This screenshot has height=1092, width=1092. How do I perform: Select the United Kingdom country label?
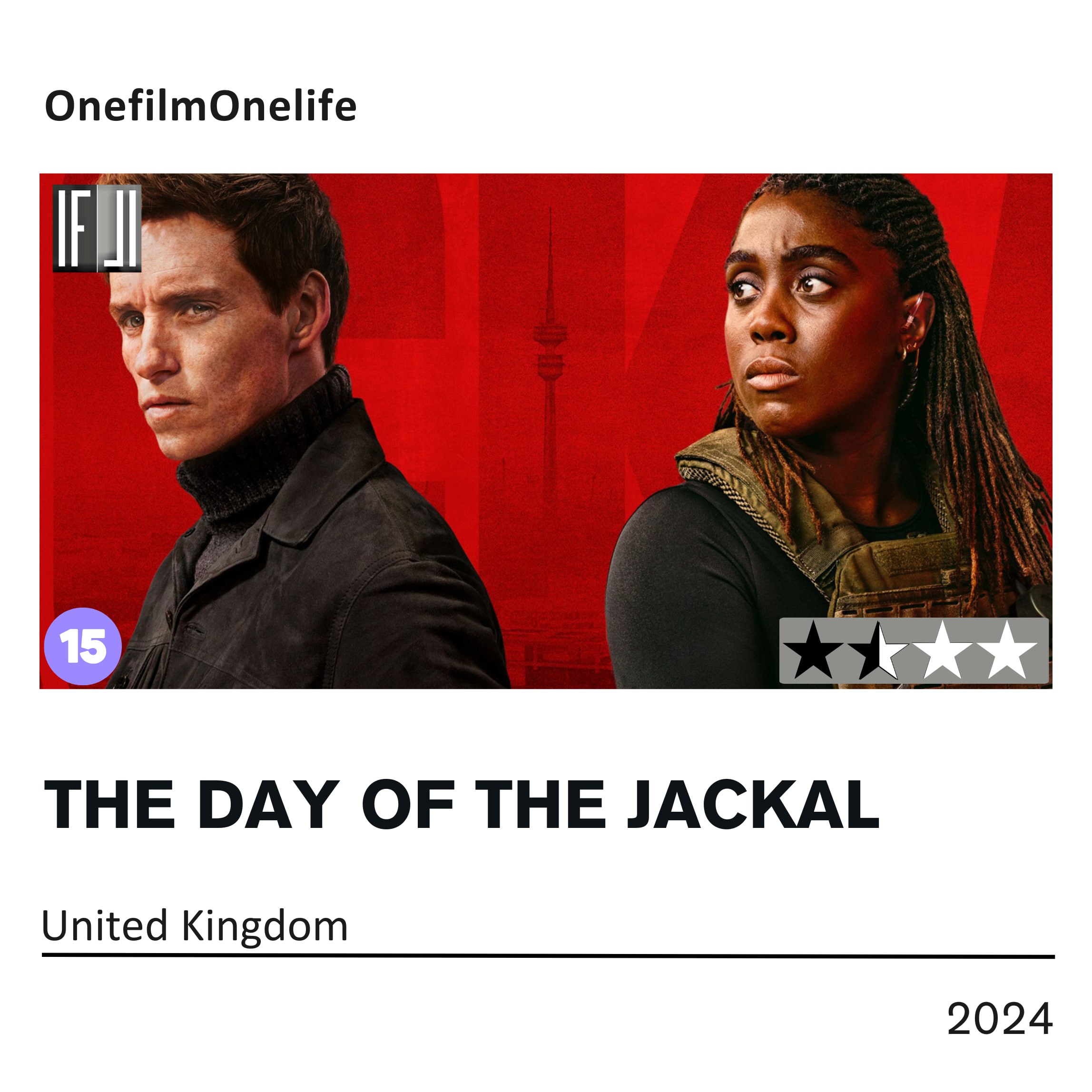195,926
